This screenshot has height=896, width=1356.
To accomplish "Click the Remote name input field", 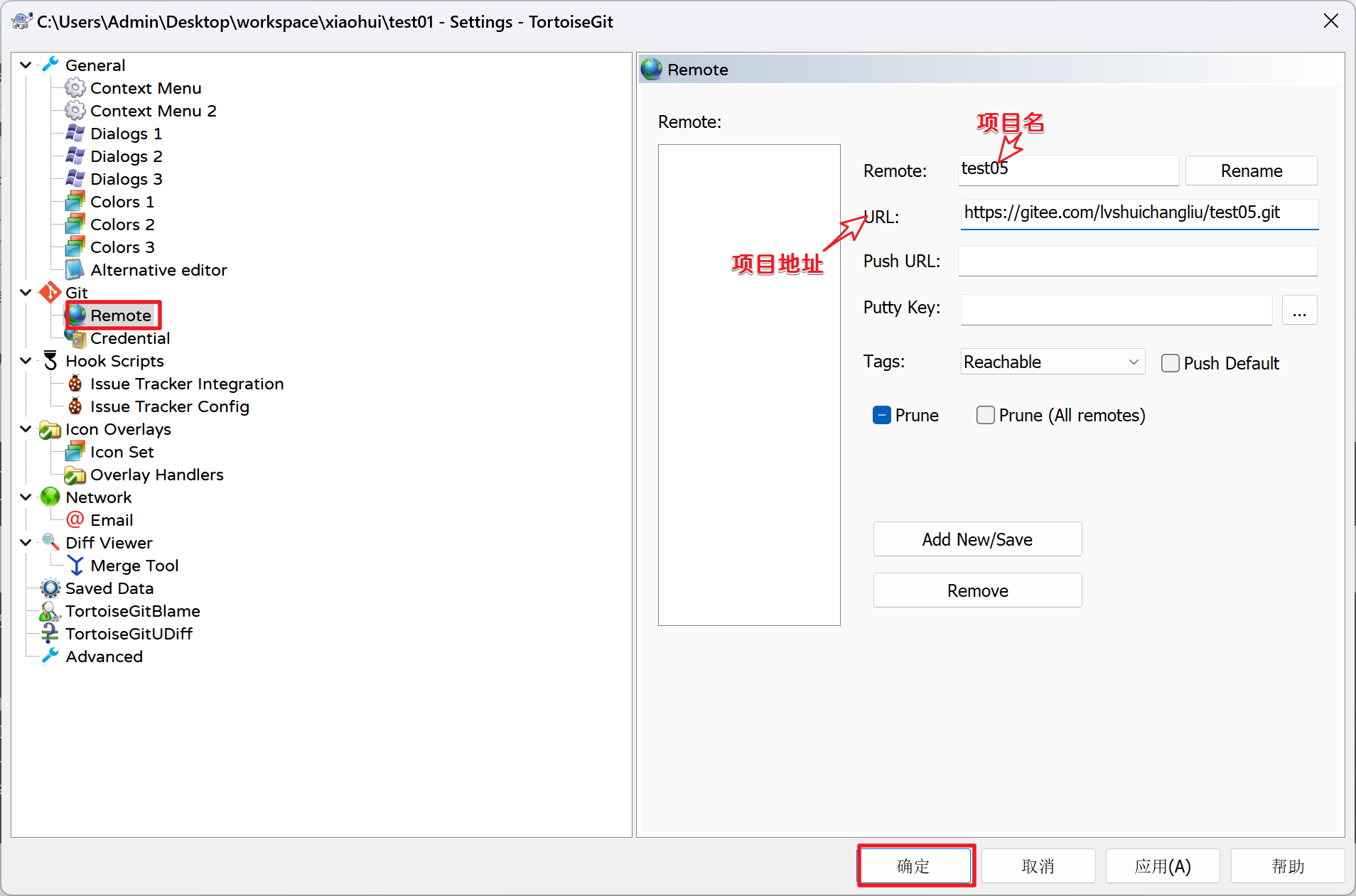I will point(1068,171).
